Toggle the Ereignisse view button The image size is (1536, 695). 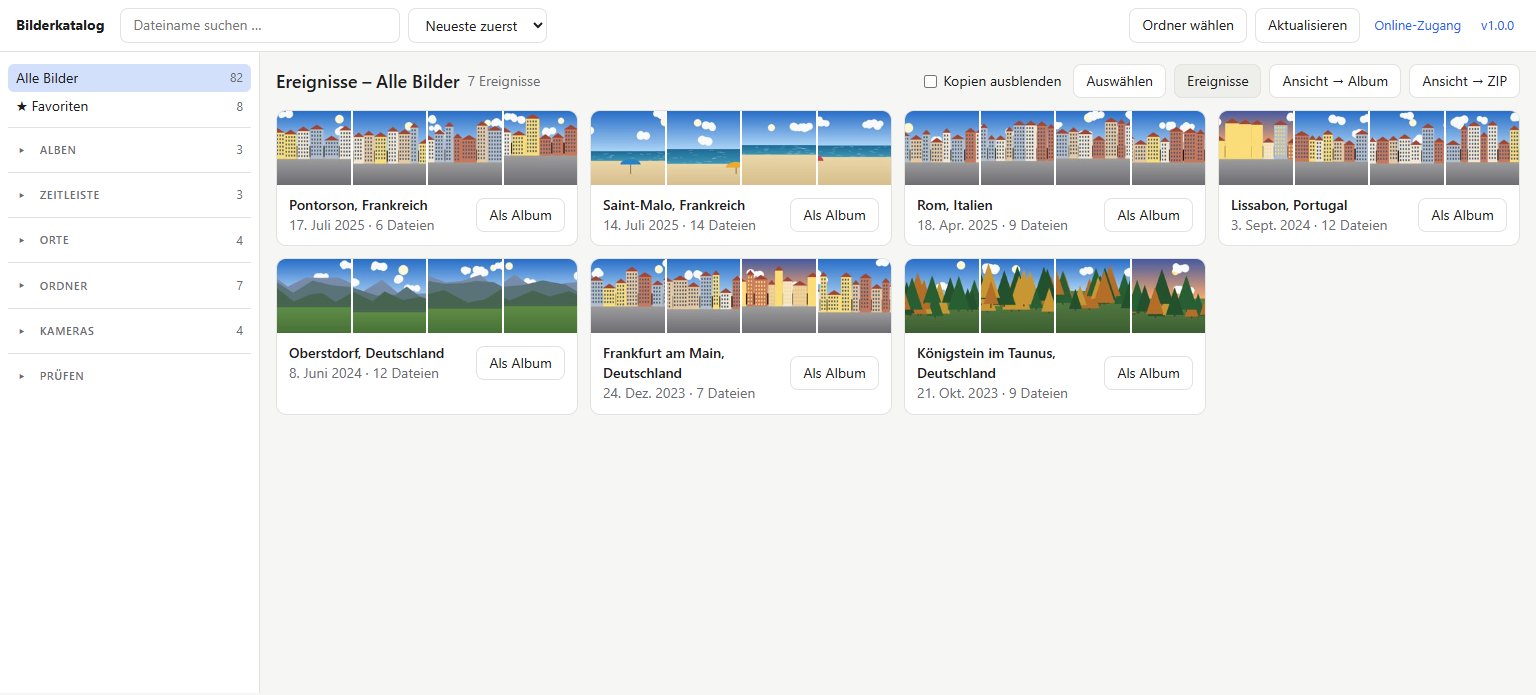1217,81
